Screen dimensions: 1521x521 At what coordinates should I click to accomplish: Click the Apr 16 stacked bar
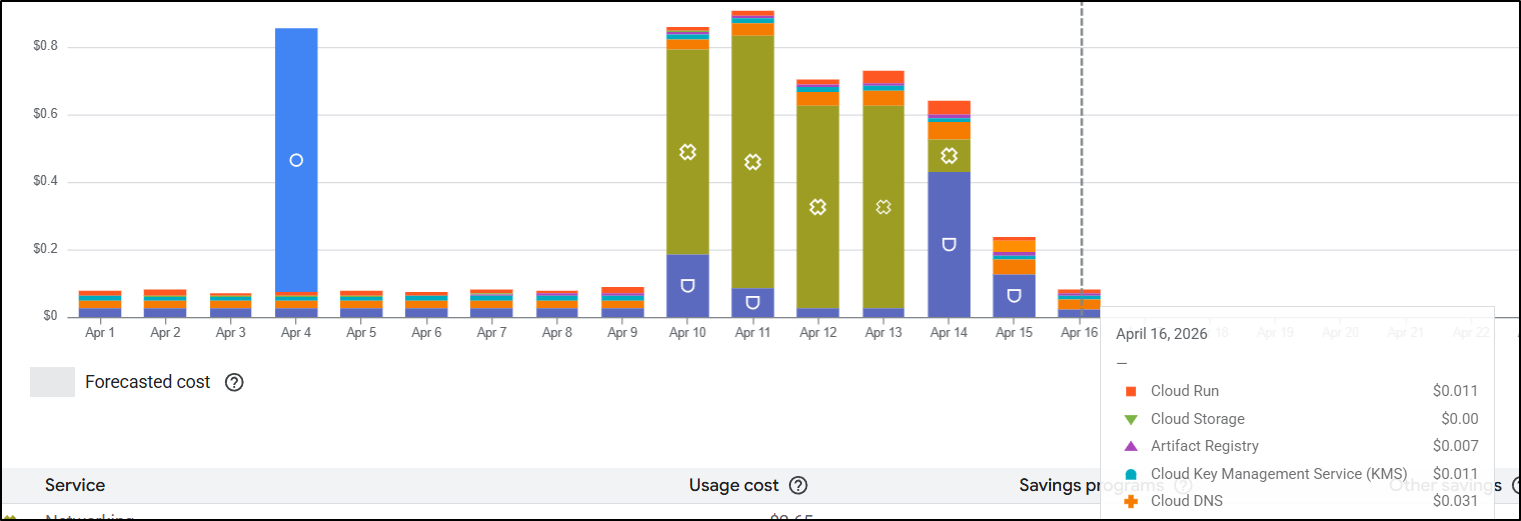[x=1079, y=303]
